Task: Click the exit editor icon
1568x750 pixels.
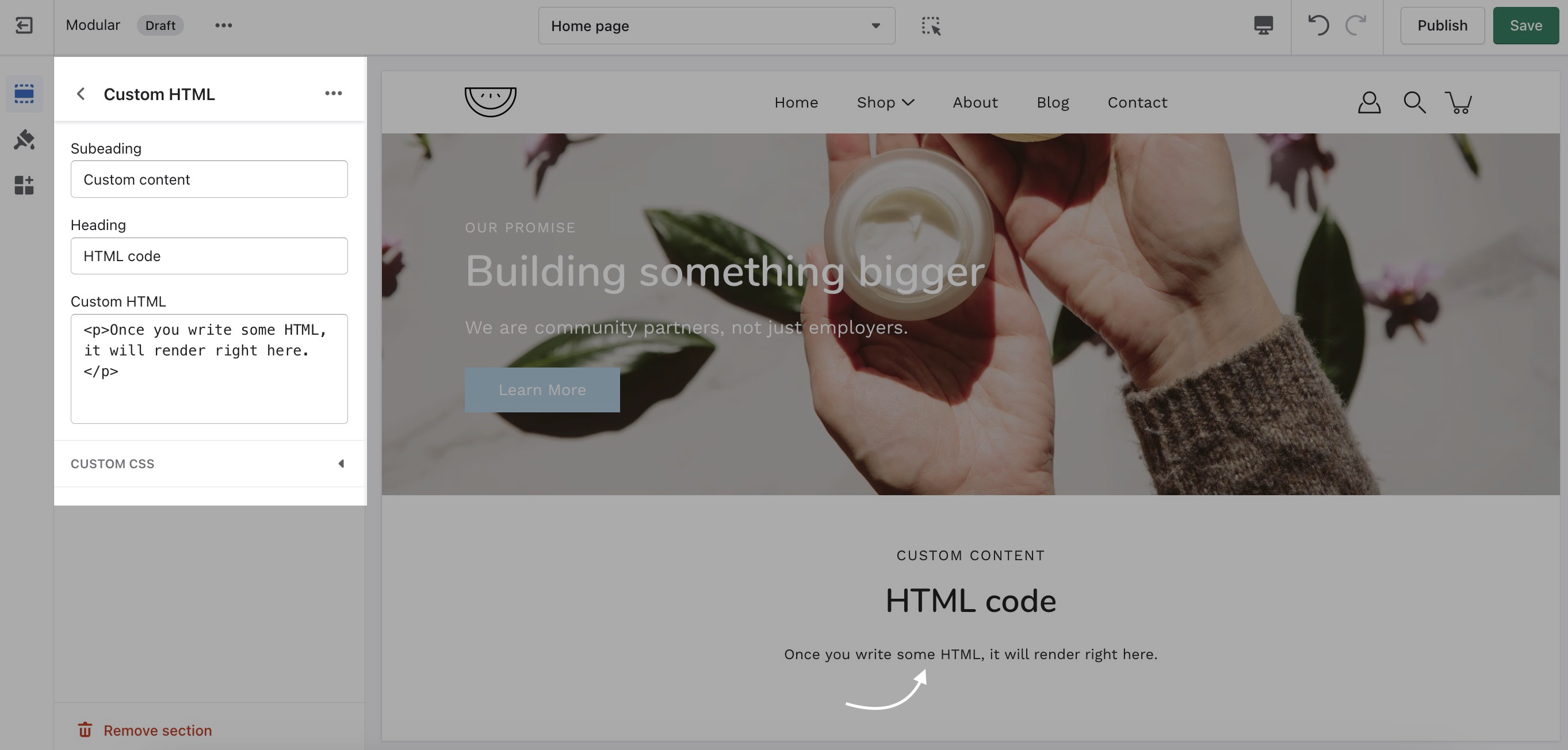Action: (x=24, y=25)
